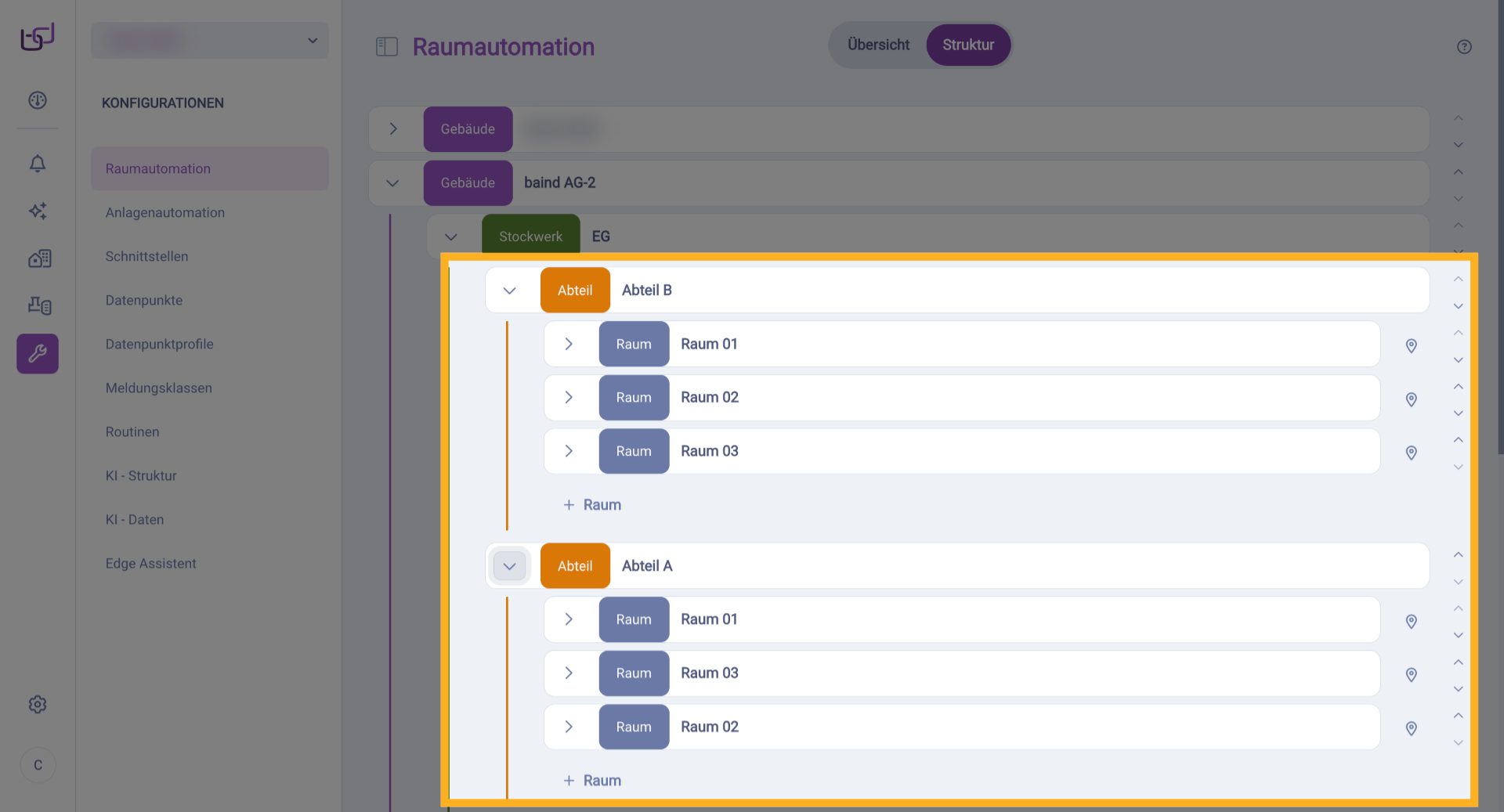Select the Struktur view toggle

(x=968, y=45)
